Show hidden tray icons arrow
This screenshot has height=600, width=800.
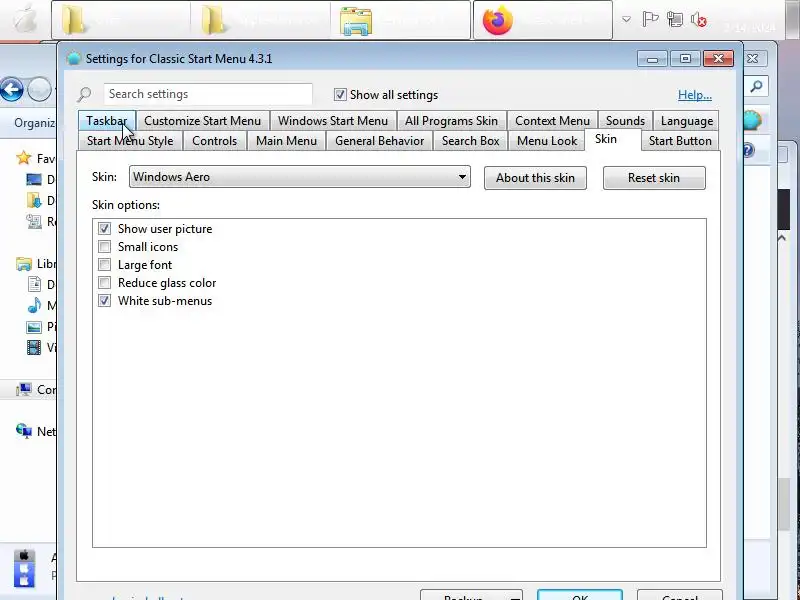(626, 20)
